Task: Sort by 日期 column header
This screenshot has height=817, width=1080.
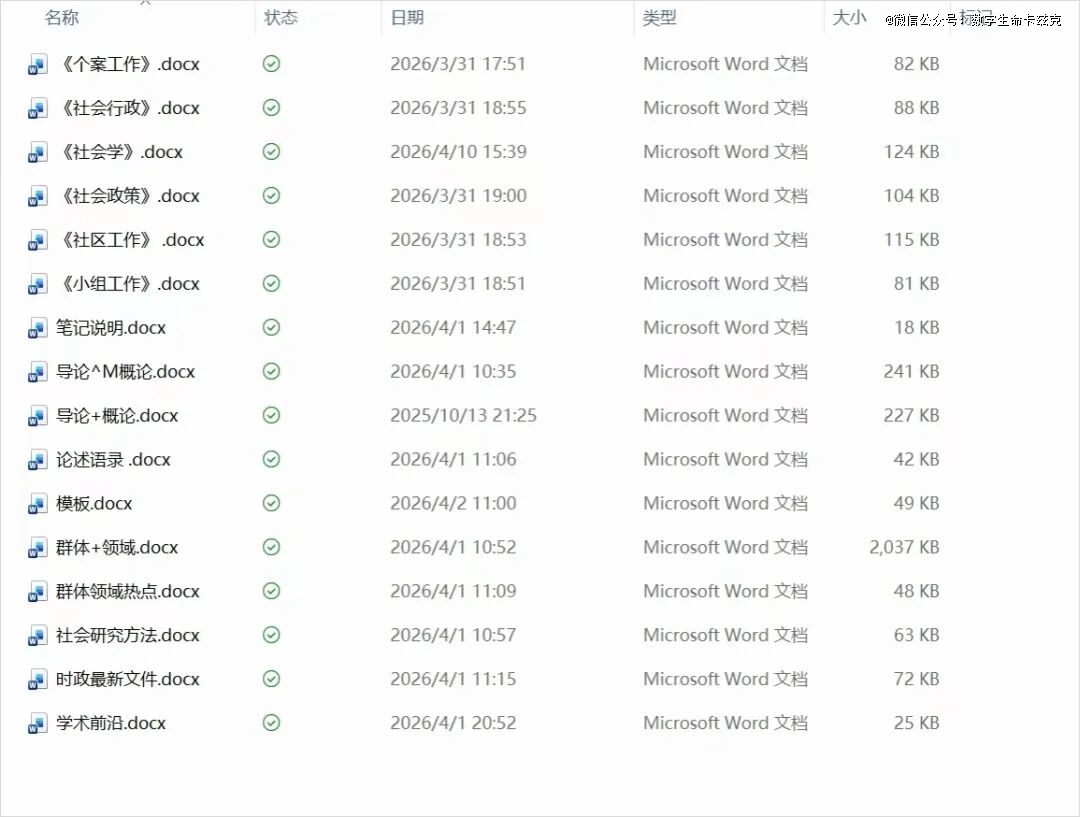Action: click(407, 18)
